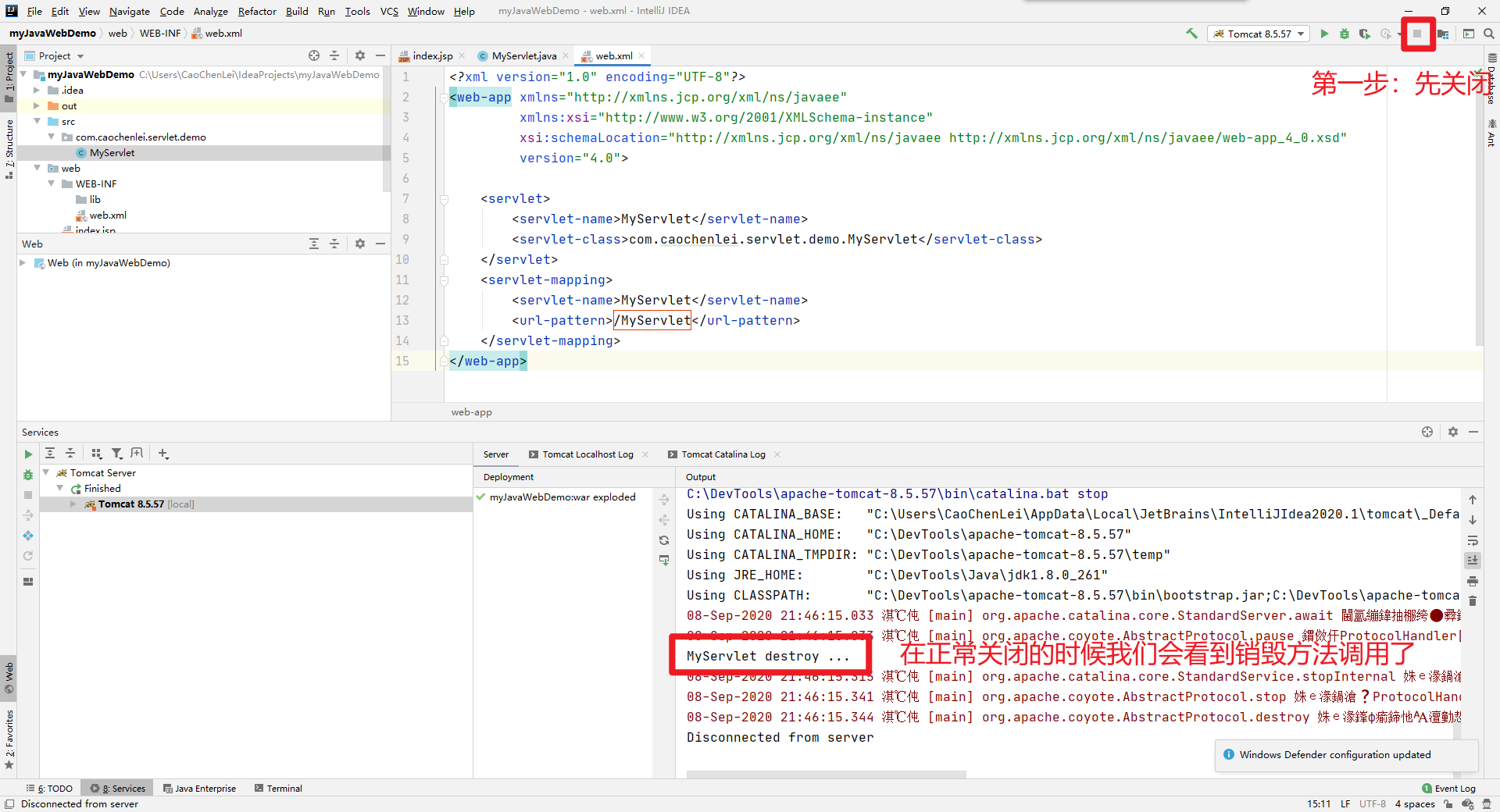Screen dimensions: 1500x812
Task: Click the locate-file target icon in Project panel
Action: tap(314, 55)
